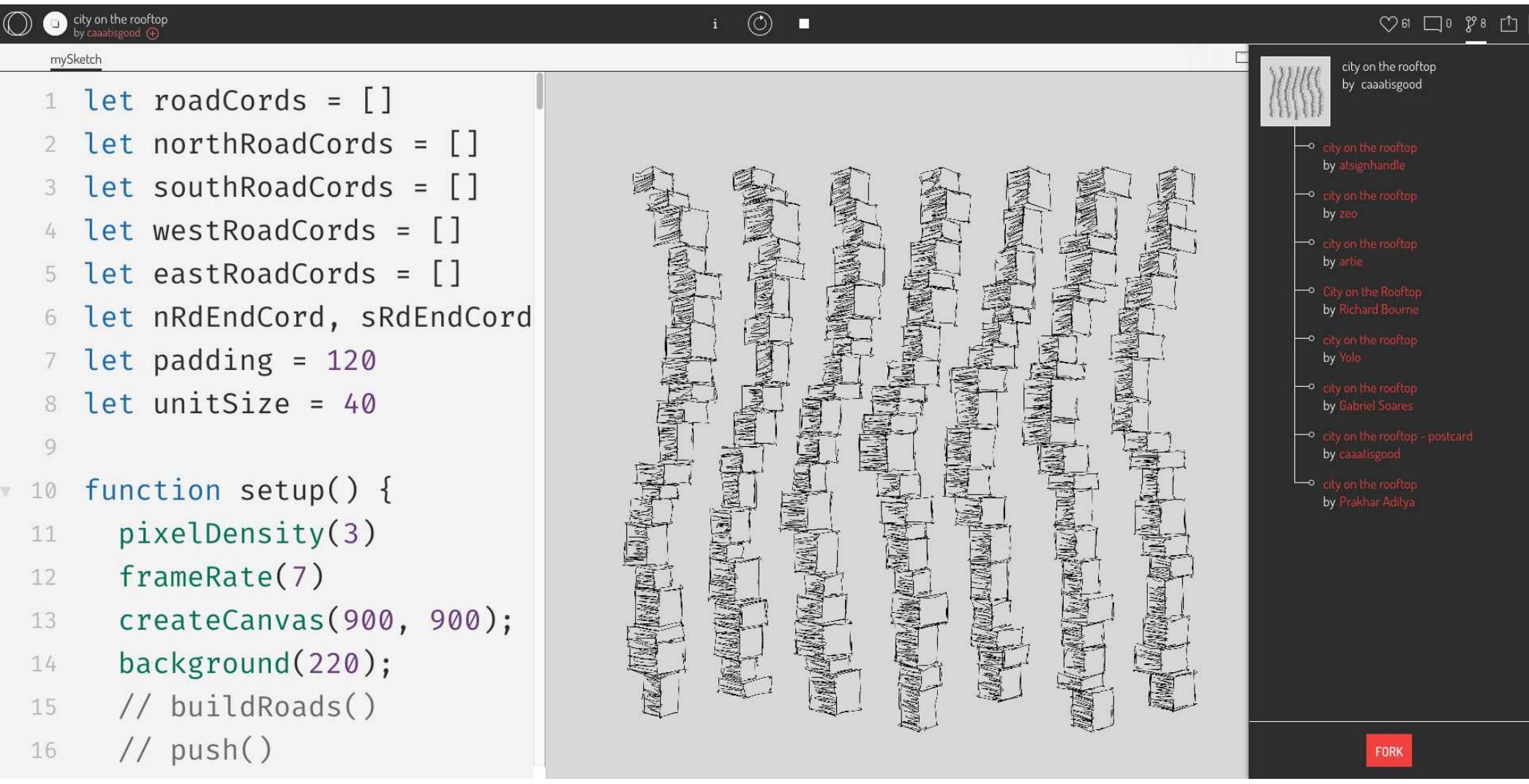1529x784 pixels.
Task: Select the mySketch tab
Action: tap(75, 59)
